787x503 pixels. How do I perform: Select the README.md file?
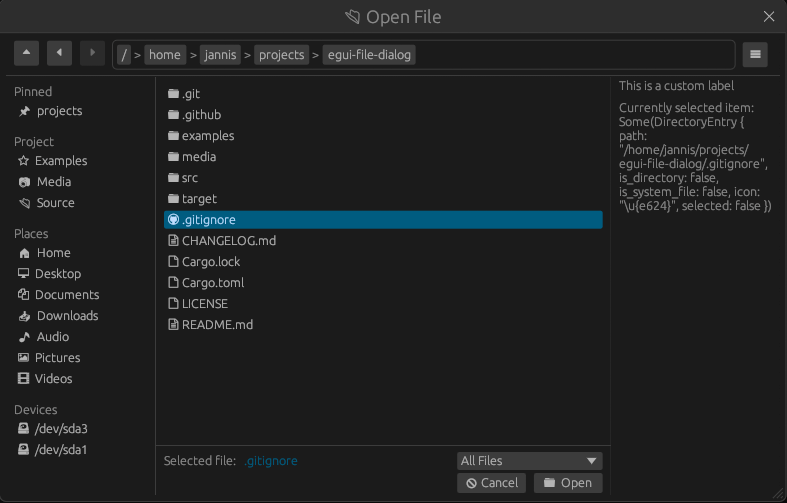[x=217, y=325]
